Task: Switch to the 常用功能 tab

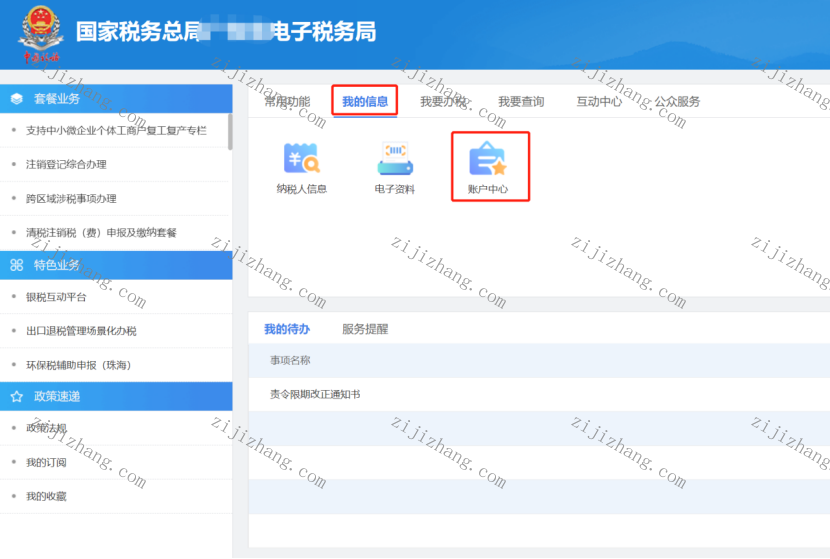Action: [287, 102]
